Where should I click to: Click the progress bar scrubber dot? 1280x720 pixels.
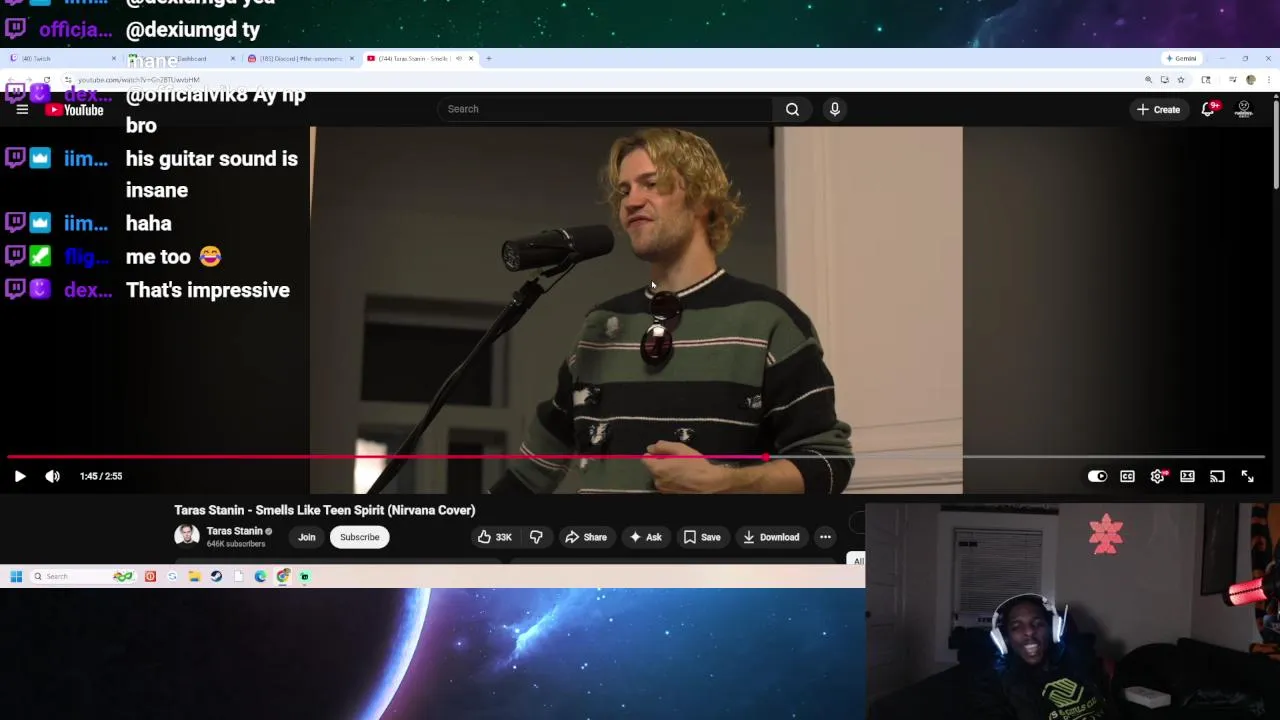pyautogui.click(x=767, y=457)
